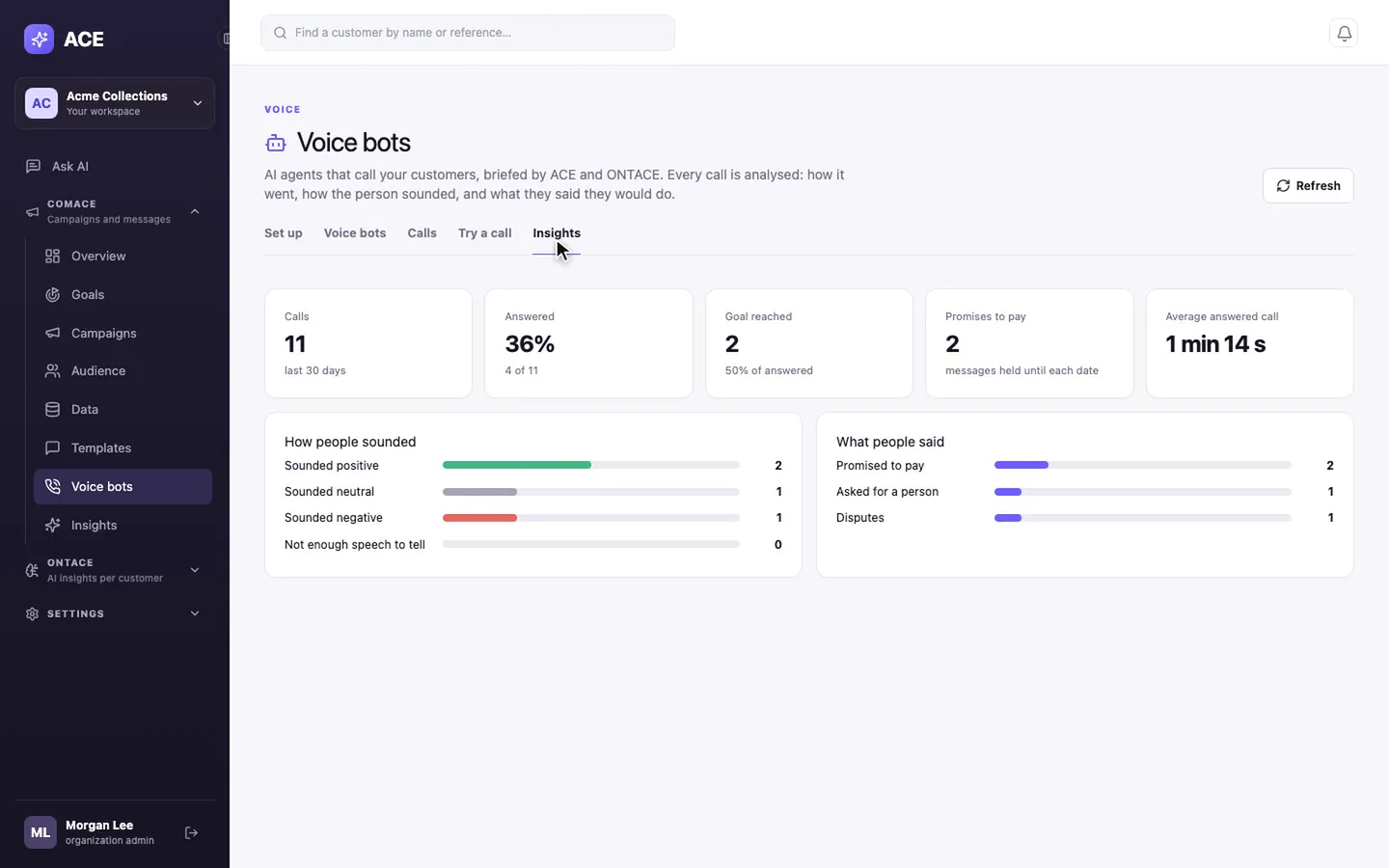1389x868 pixels.
Task: Open the notifications bell
Action: click(x=1344, y=33)
